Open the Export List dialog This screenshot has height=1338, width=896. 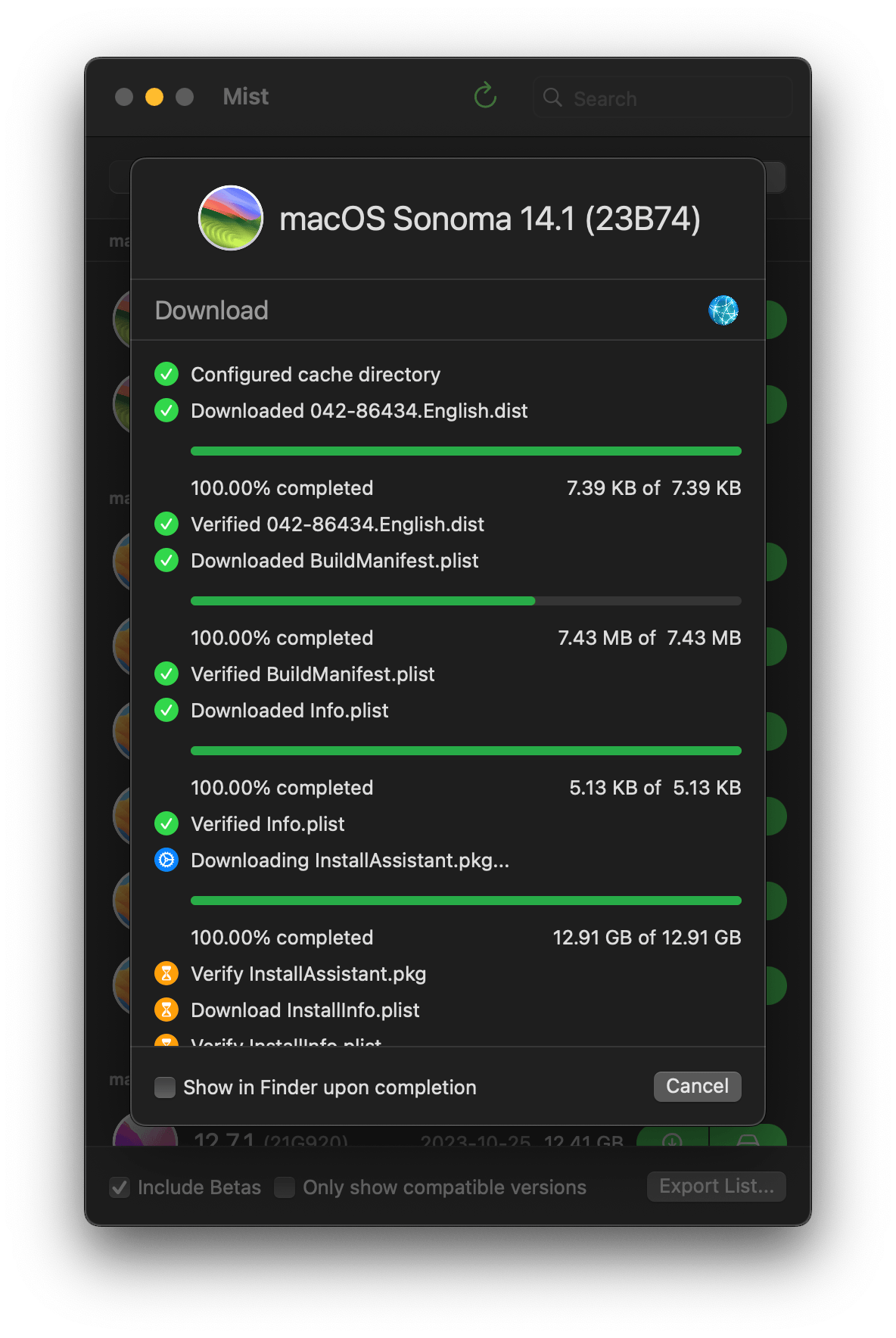tap(715, 1186)
